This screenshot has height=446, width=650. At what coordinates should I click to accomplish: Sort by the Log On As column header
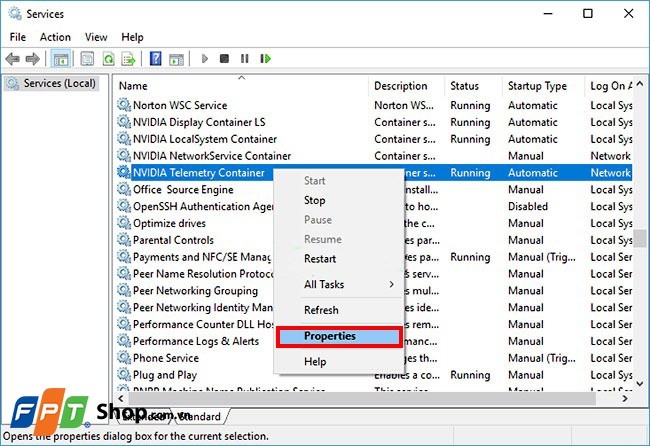coord(609,86)
